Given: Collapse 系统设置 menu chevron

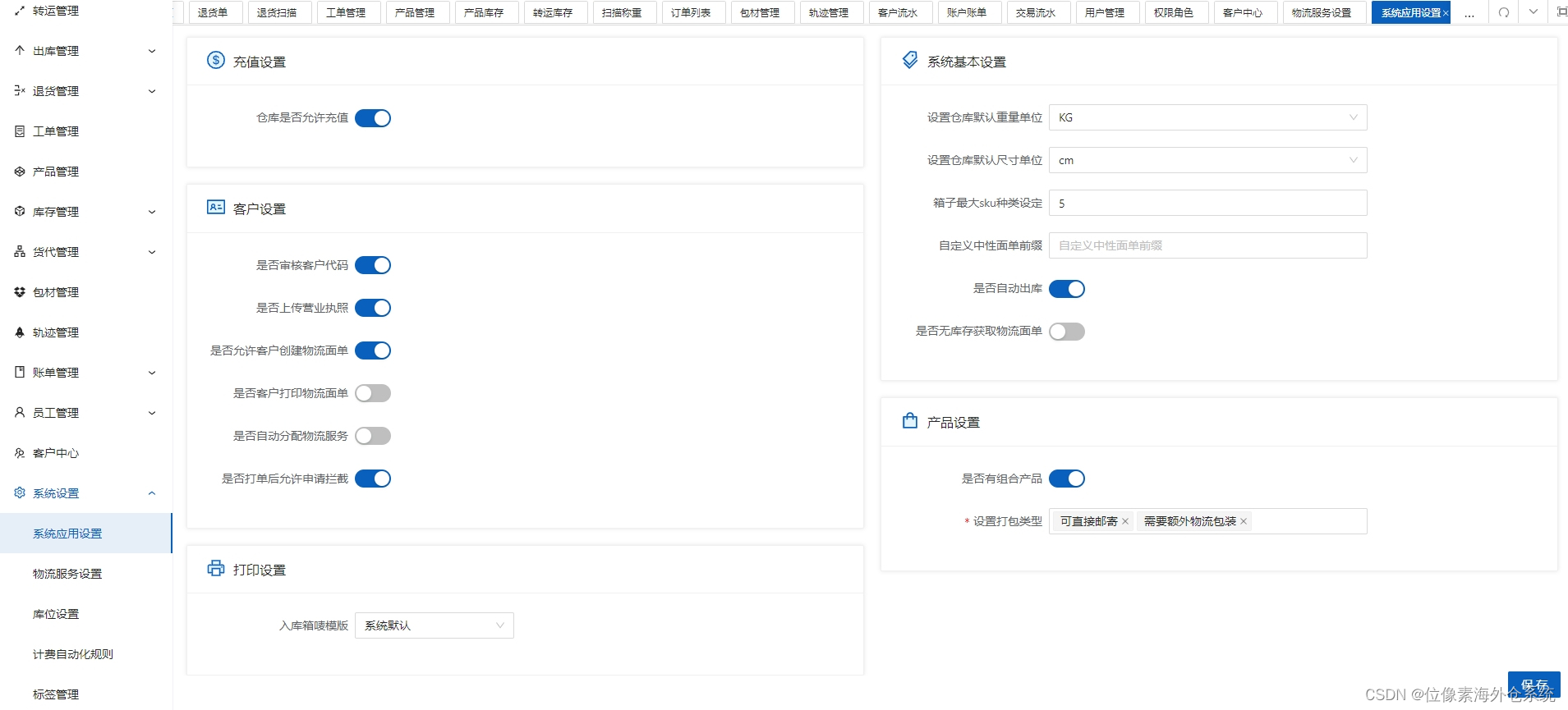Looking at the screenshot, I should coord(152,493).
